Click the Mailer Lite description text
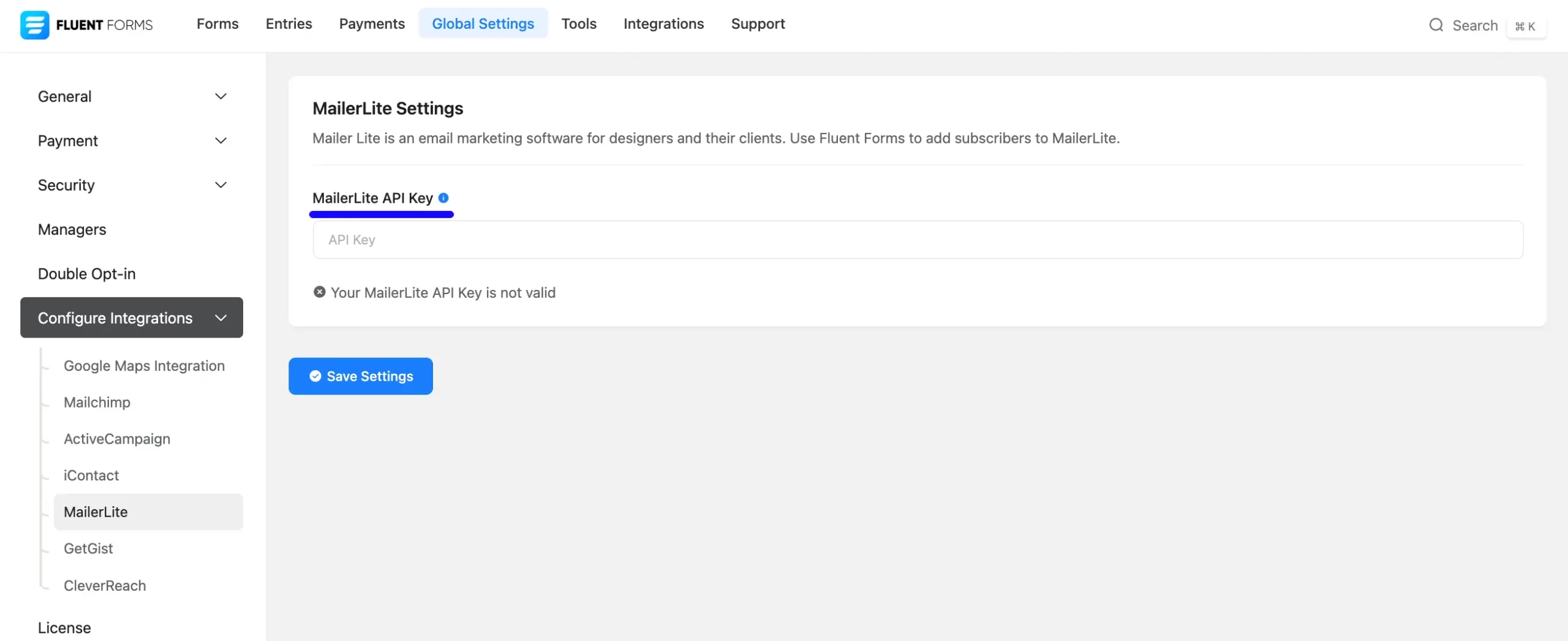Viewport: 1568px width, 641px height. (x=716, y=138)
